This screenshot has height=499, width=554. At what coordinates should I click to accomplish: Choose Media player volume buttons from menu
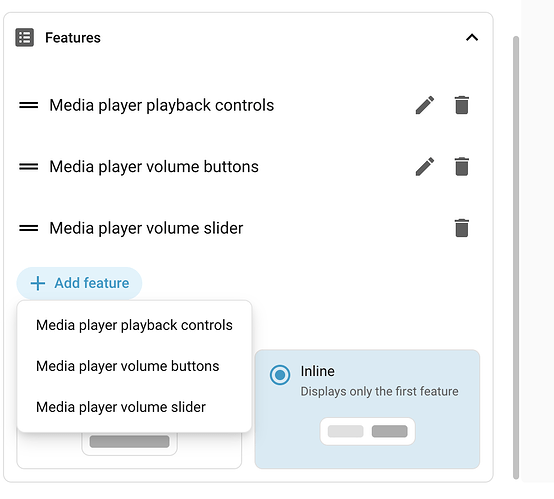[134, 366]
